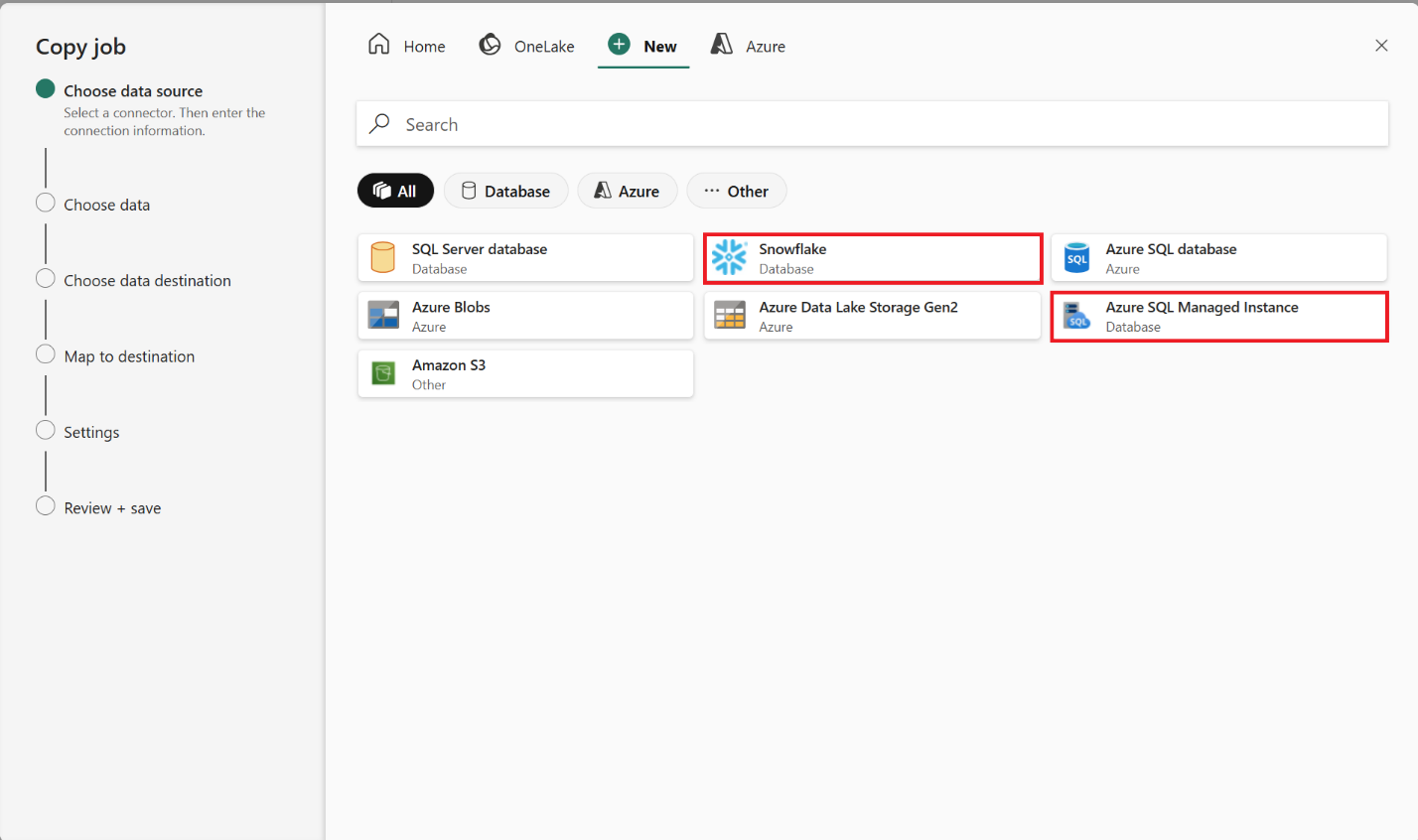Click the Choose data source step label

(x=133, y=91)
